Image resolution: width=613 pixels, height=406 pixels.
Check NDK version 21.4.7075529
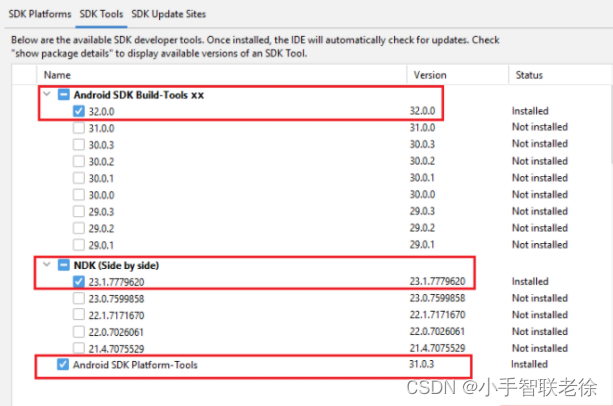click(x=79, y=348)
